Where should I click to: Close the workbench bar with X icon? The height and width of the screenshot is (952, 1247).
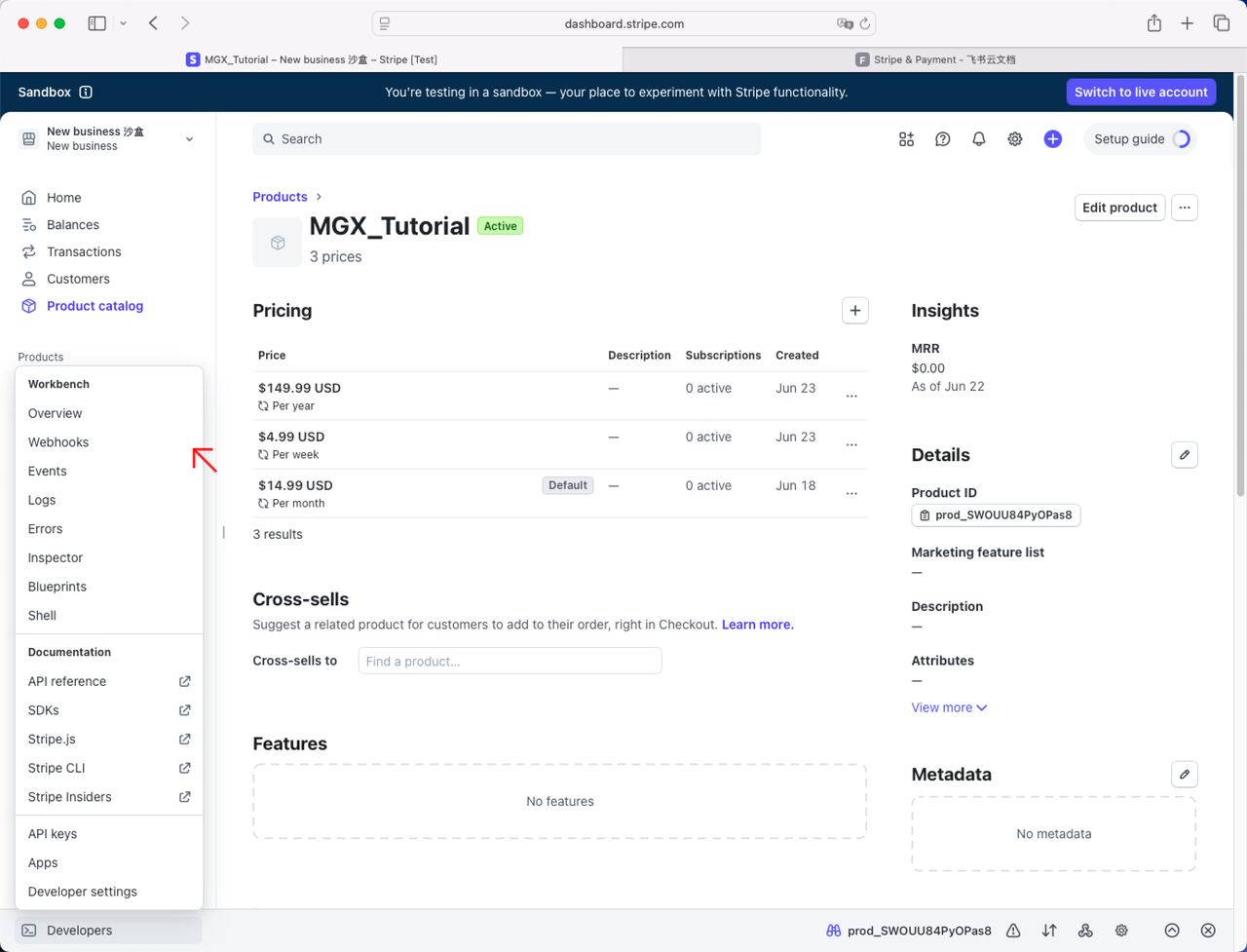[1208, 931]
